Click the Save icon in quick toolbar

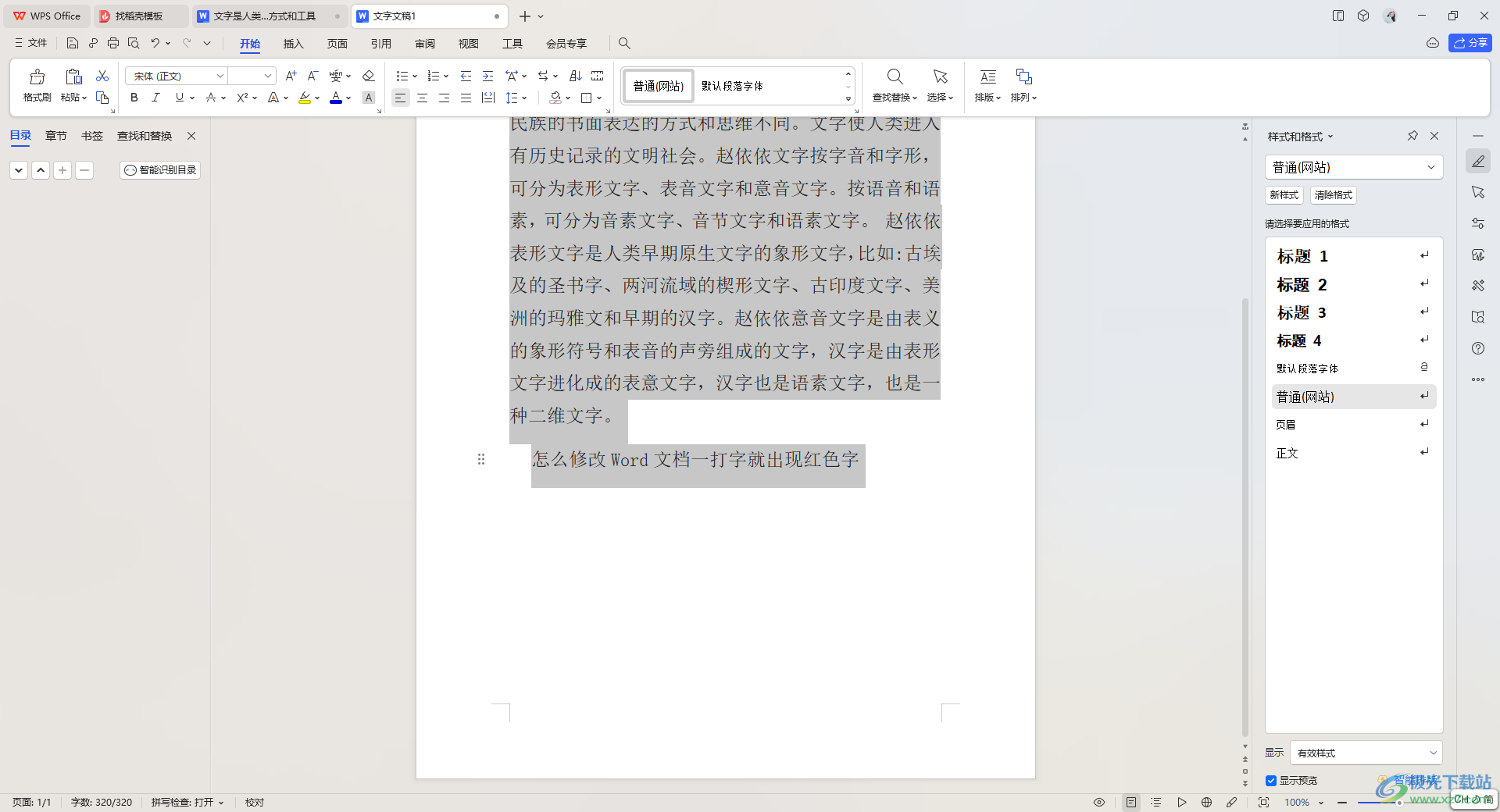[x=73, y=43]
